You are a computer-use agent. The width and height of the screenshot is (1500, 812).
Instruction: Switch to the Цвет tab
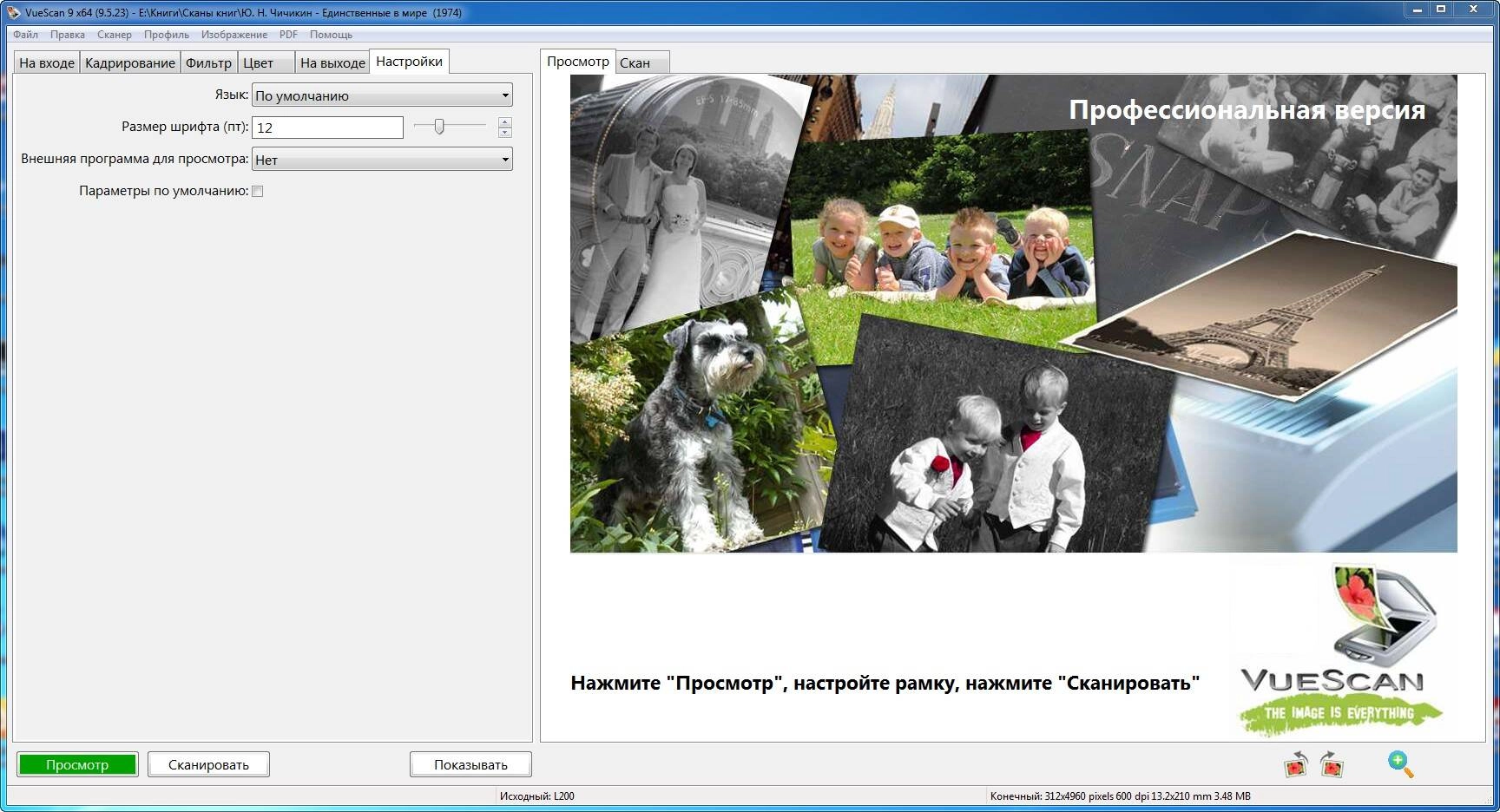[266, 62]
